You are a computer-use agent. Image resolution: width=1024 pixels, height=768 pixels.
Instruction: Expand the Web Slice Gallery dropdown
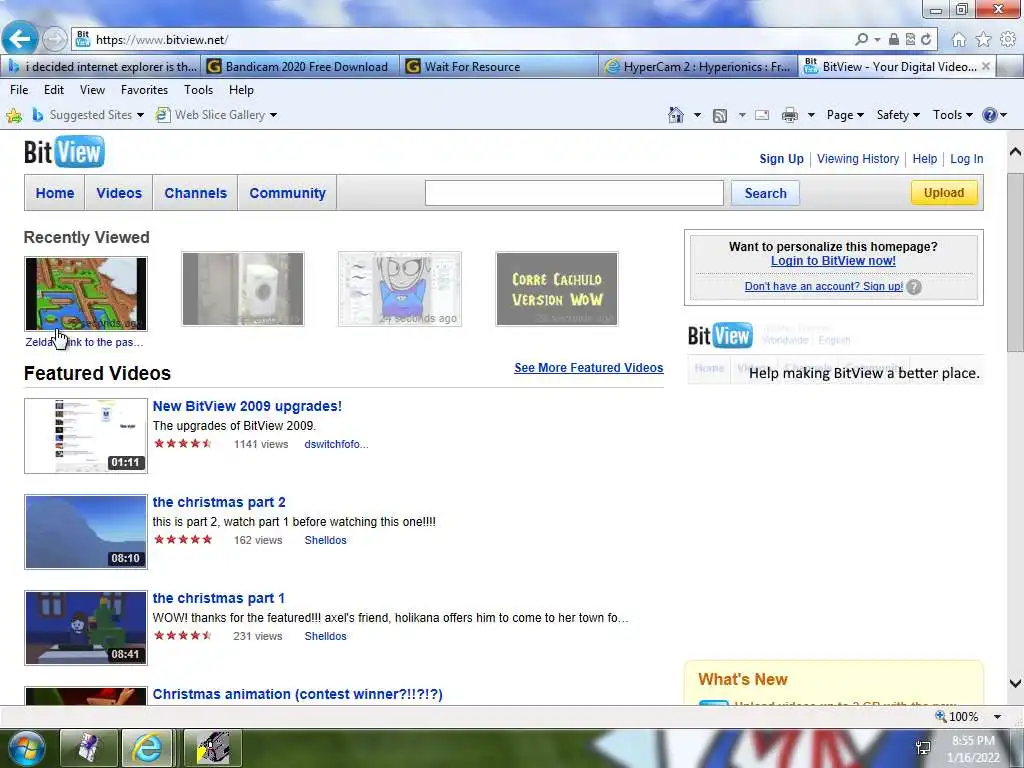point(273,116)
